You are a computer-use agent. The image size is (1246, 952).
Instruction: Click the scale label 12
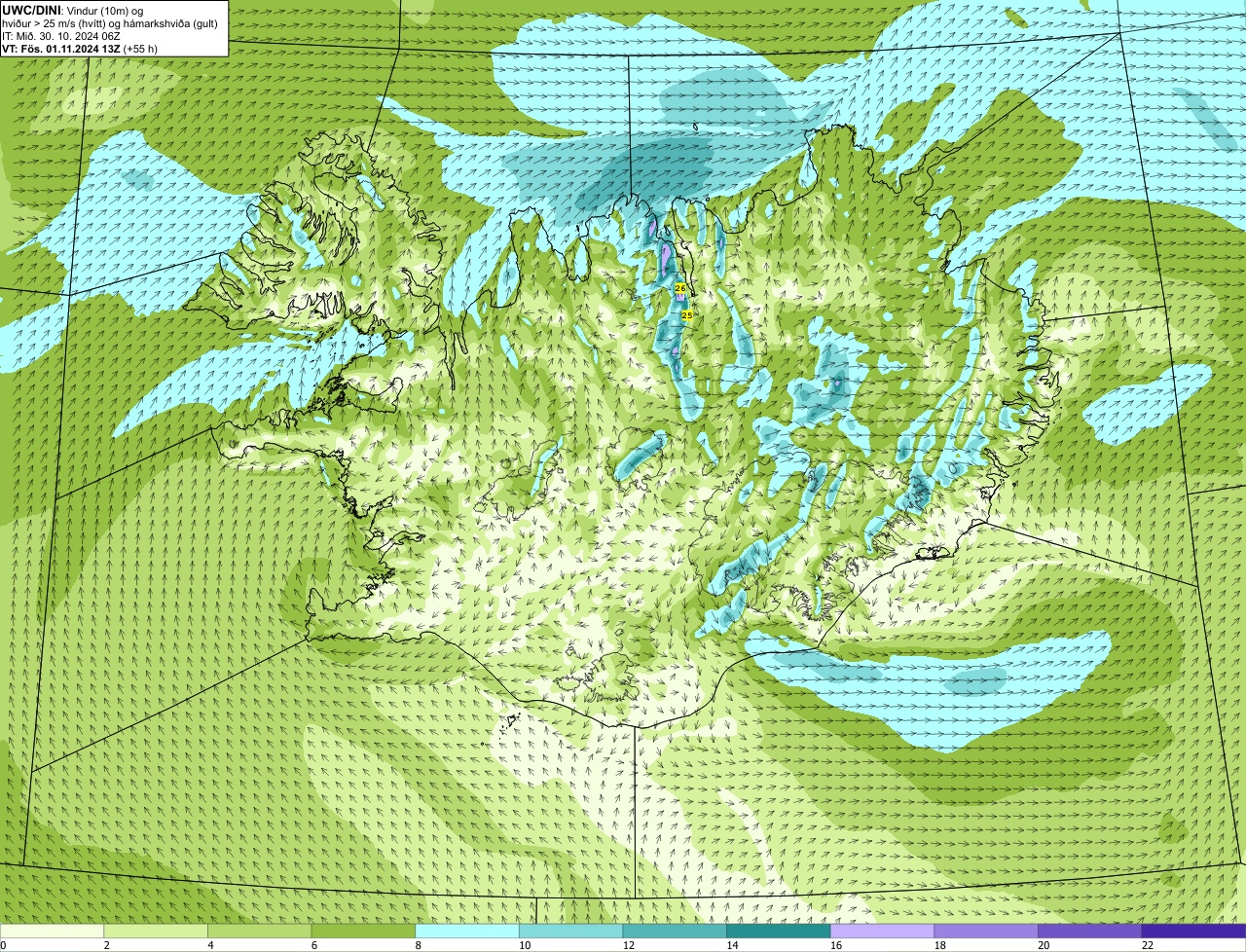(629, 945)
